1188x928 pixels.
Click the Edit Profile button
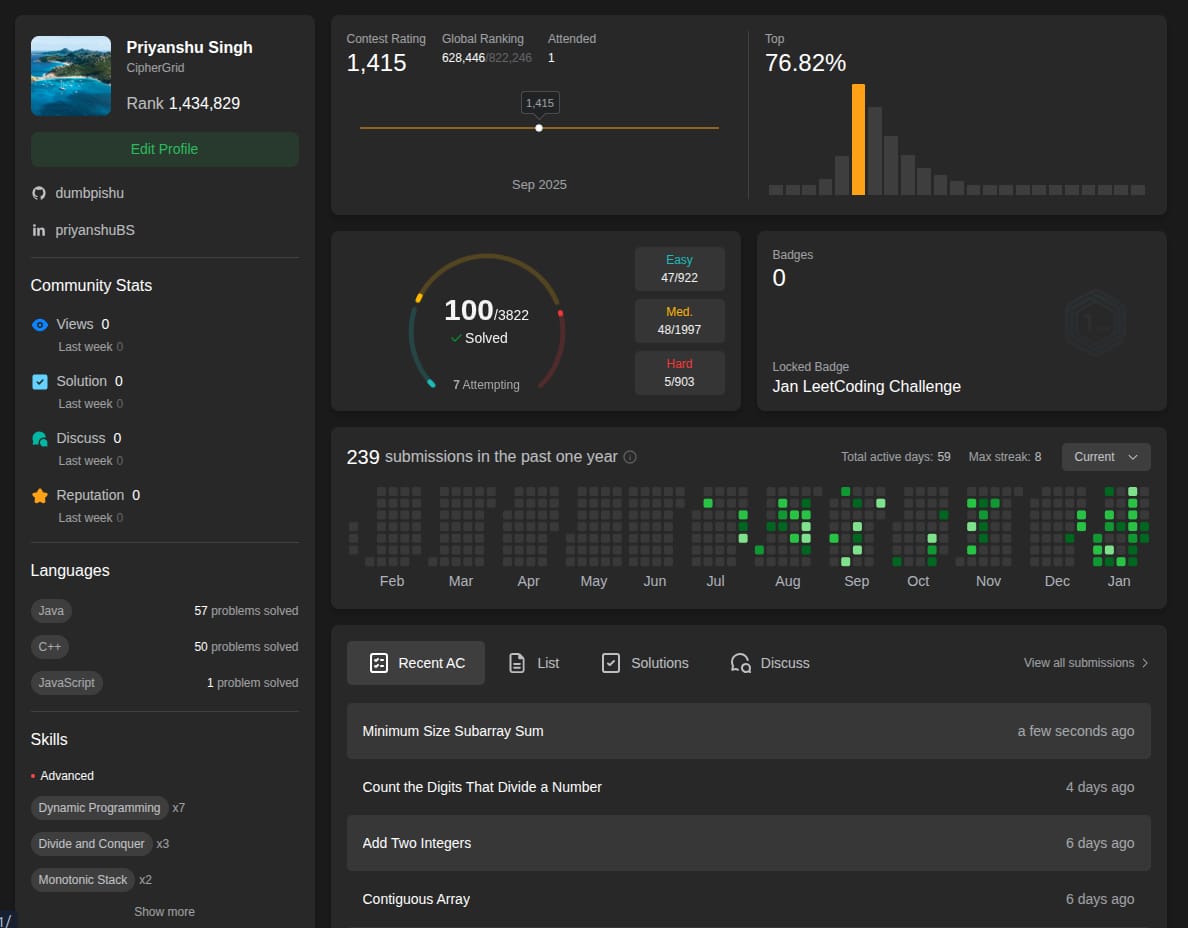click(x=164, y=149)
